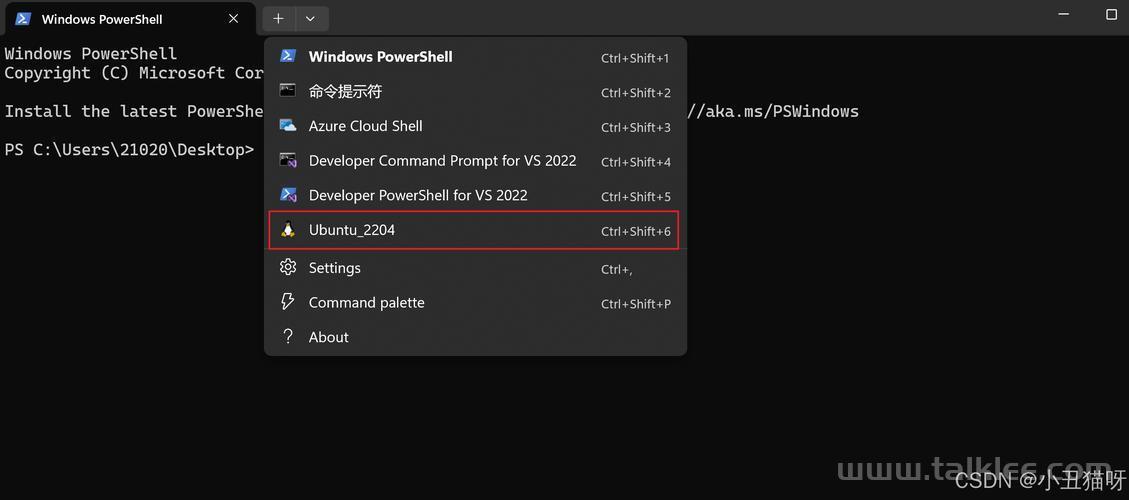Open Settings from the dropdown menu
The height and width of the screenshot is (500, 1129).
tap(475, 268)
